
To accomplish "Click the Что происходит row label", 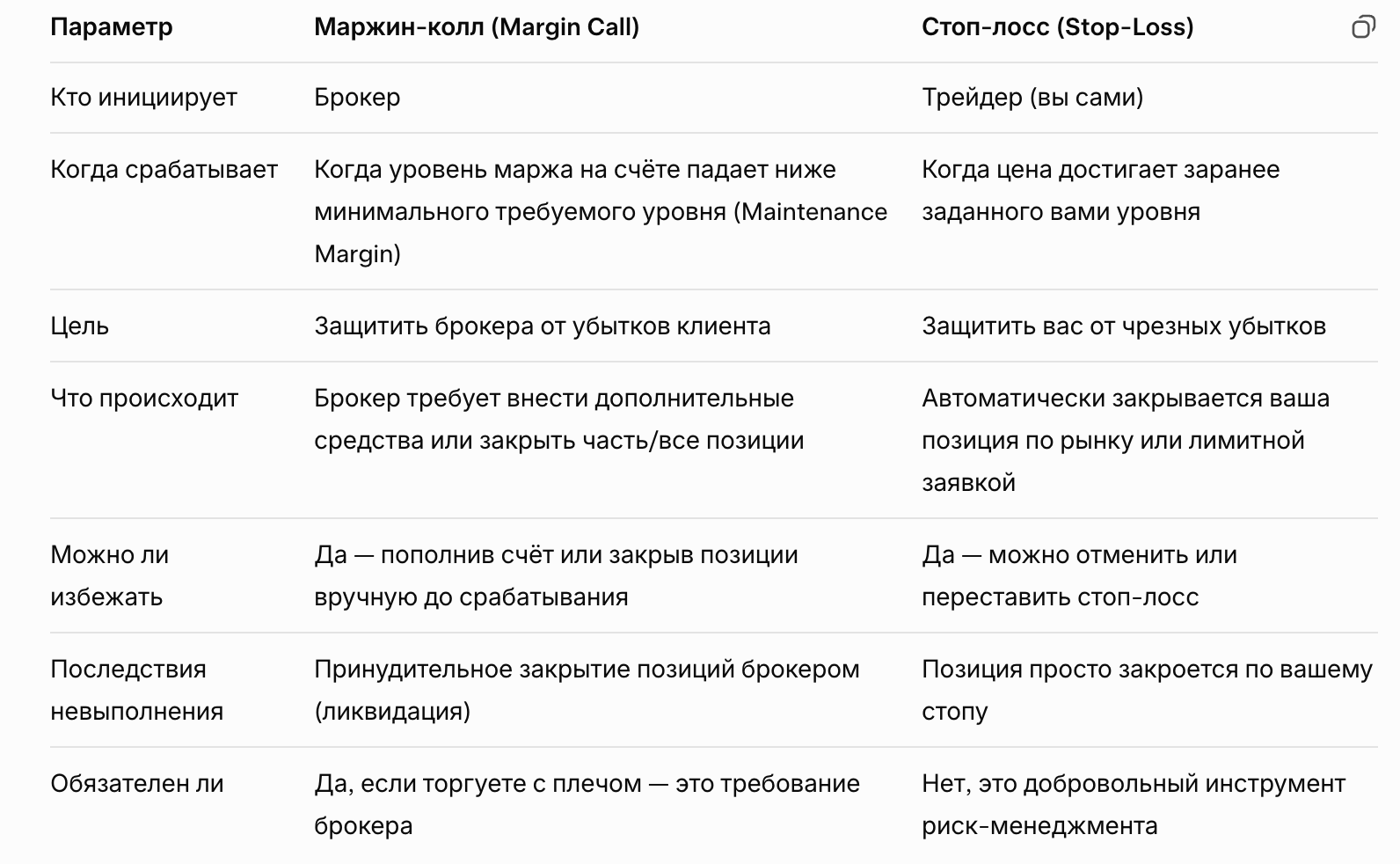I will [x=144, y=399].
